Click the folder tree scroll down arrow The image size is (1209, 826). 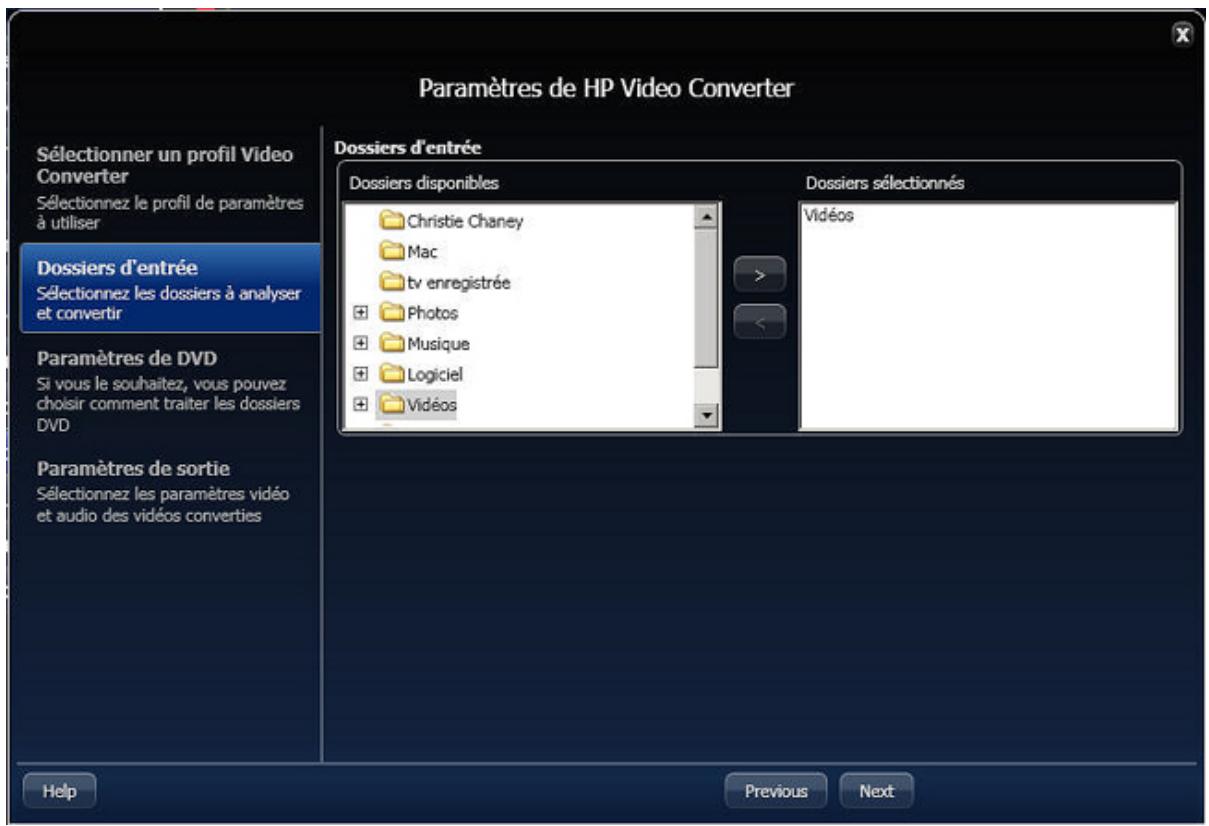707,415
